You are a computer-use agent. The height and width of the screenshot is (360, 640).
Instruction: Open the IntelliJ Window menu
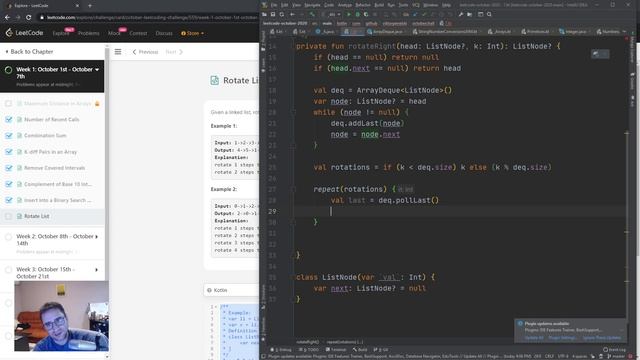pos(430,5)
